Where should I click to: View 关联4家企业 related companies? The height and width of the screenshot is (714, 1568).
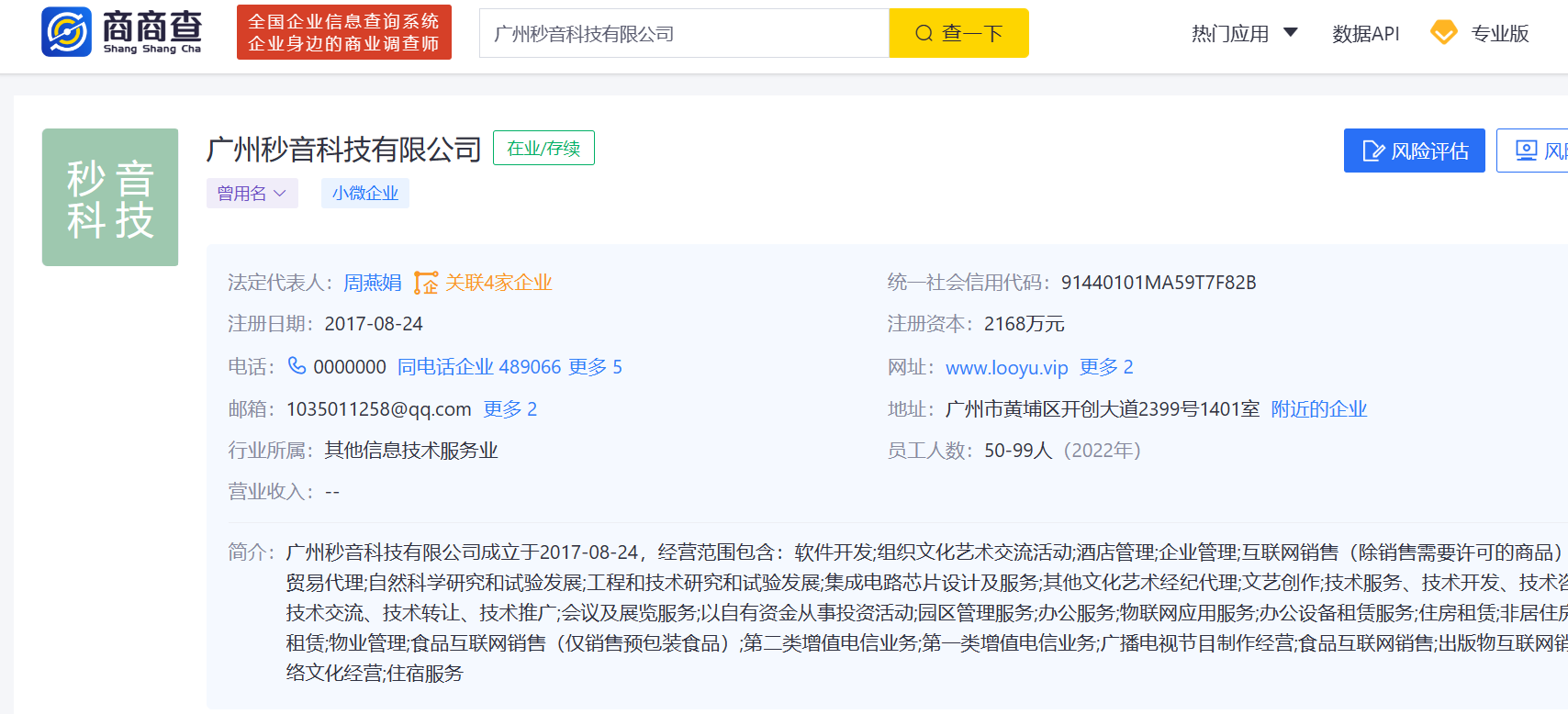498,283
